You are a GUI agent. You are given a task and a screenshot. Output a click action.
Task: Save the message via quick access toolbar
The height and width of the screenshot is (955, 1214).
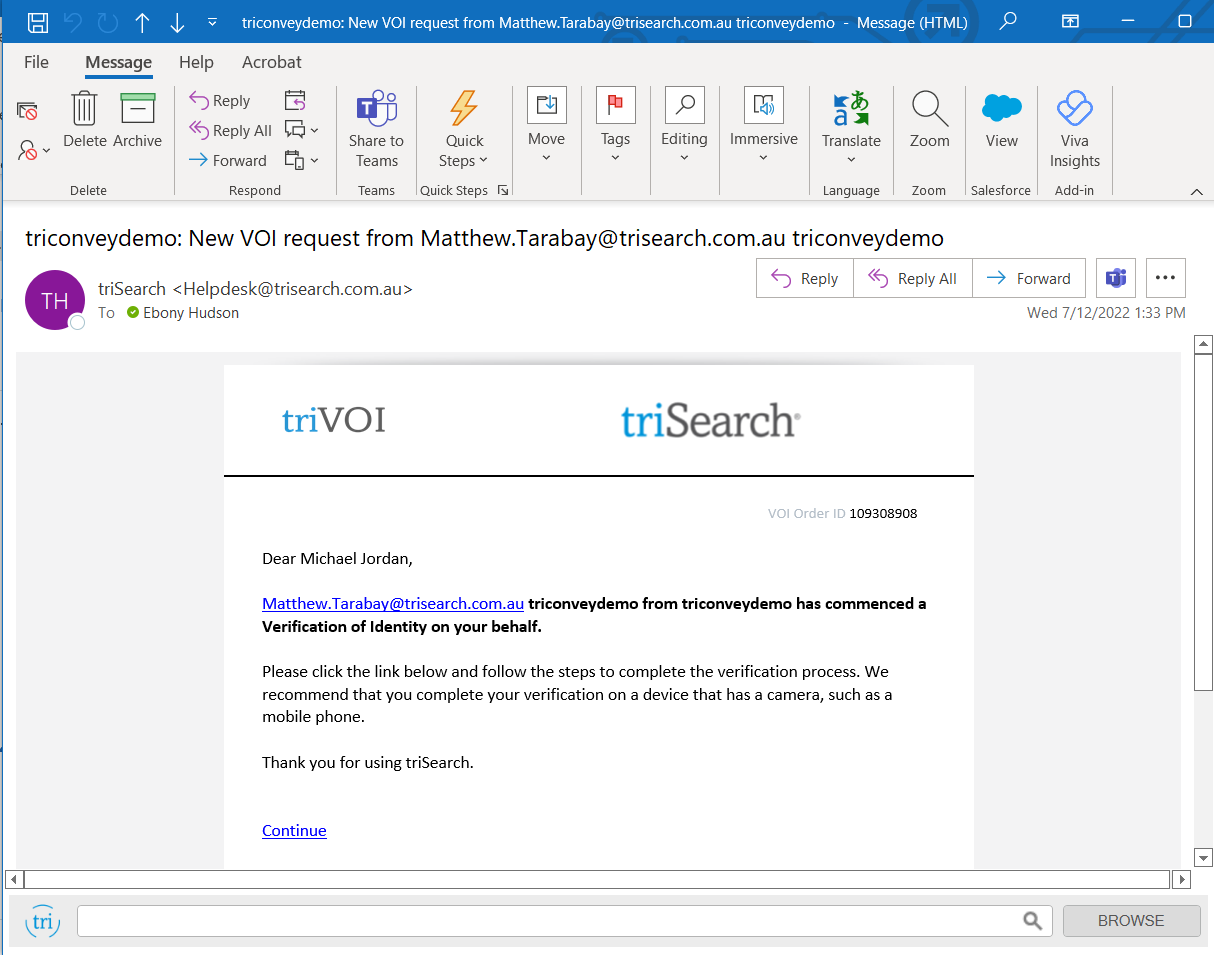(37, 20)
